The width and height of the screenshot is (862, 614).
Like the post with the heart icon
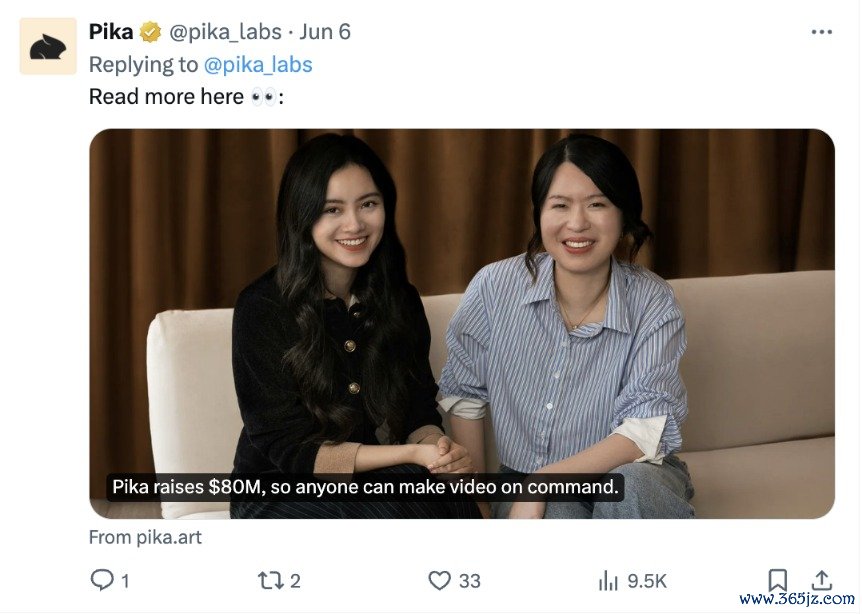[439, 580]
